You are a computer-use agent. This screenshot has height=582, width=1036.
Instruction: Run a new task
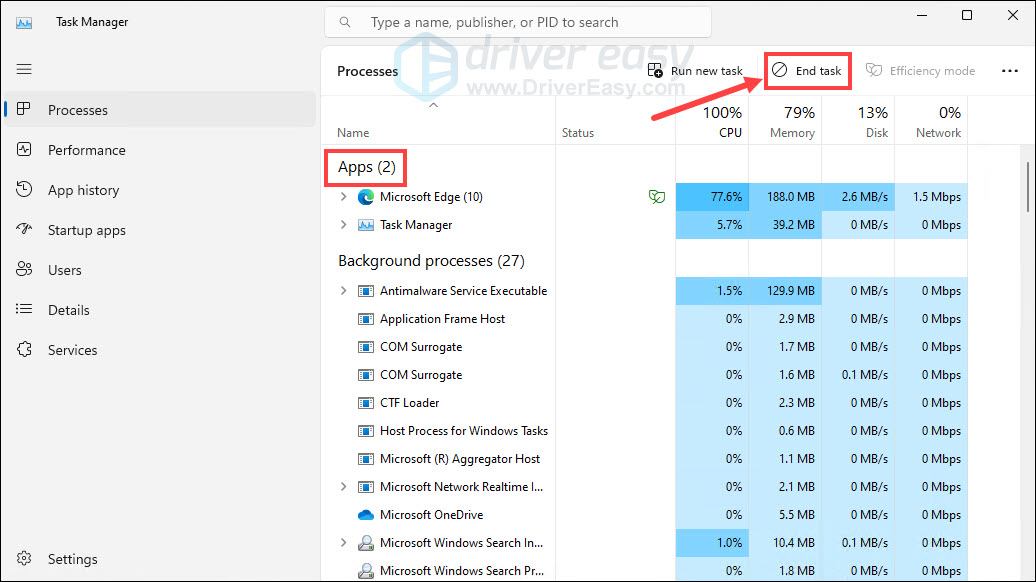pyautogui.click(x=695, y=70)
